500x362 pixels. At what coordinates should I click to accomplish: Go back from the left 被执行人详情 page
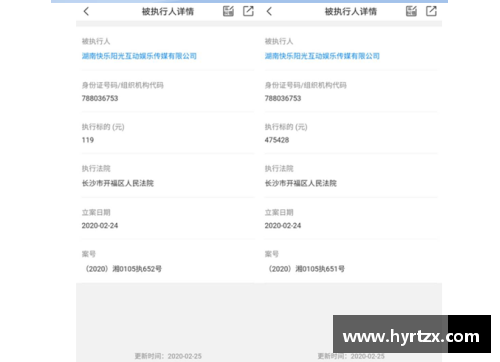coord(86,12)
